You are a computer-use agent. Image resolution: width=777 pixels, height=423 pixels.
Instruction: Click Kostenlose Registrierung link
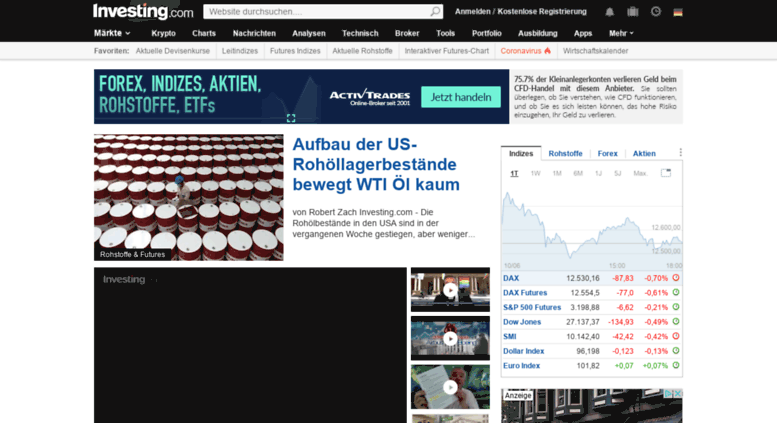pos(542,11)
